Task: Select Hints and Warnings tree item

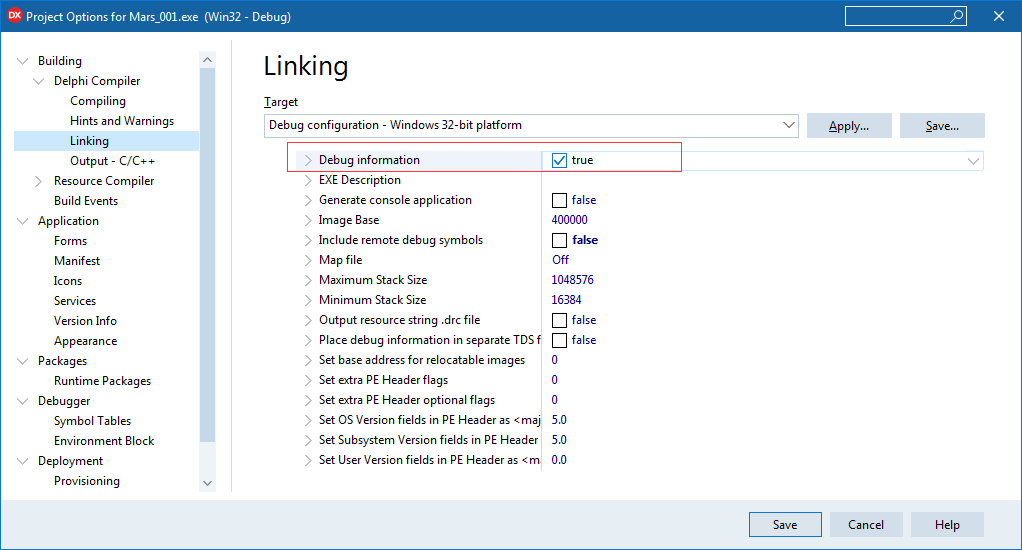Action: tap(122, 121)
